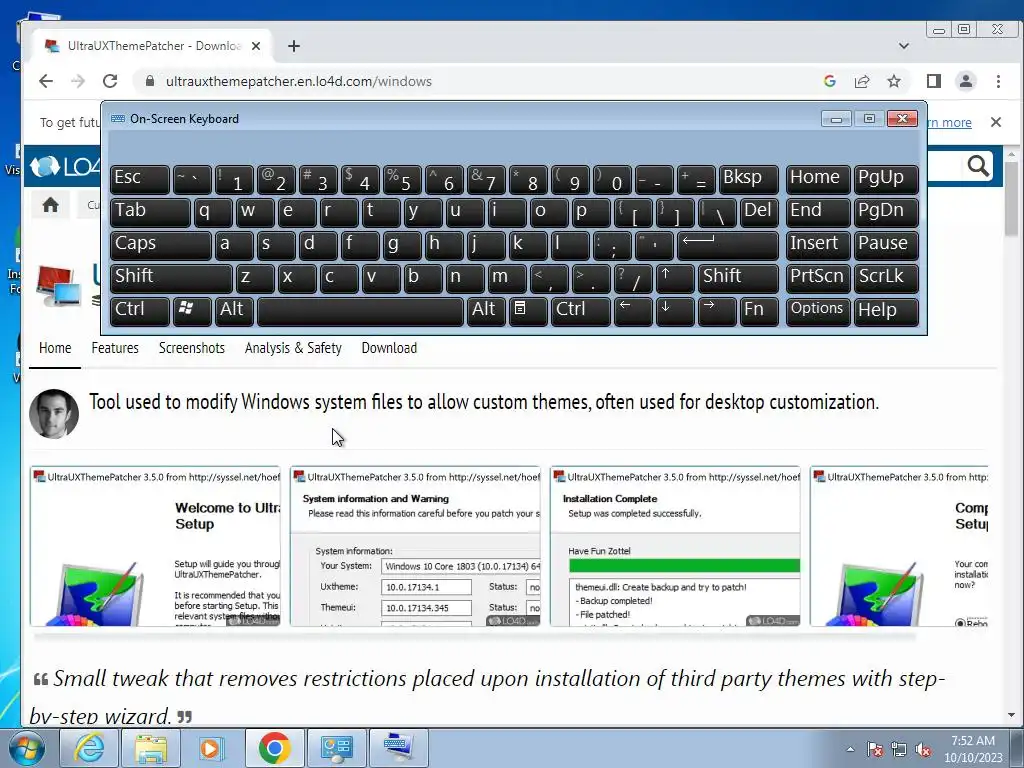The height and width of the screenshot is (768, 1024).
Task: Bookmark this page with star icon
Action: [894, 81]
